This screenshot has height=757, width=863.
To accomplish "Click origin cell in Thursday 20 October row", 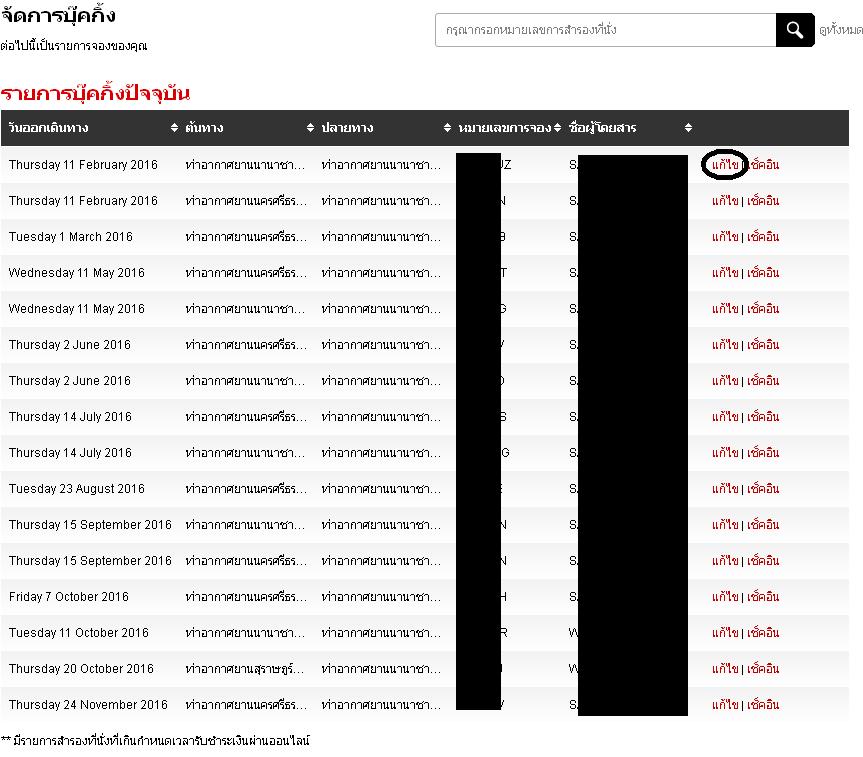I will [245, 668].
